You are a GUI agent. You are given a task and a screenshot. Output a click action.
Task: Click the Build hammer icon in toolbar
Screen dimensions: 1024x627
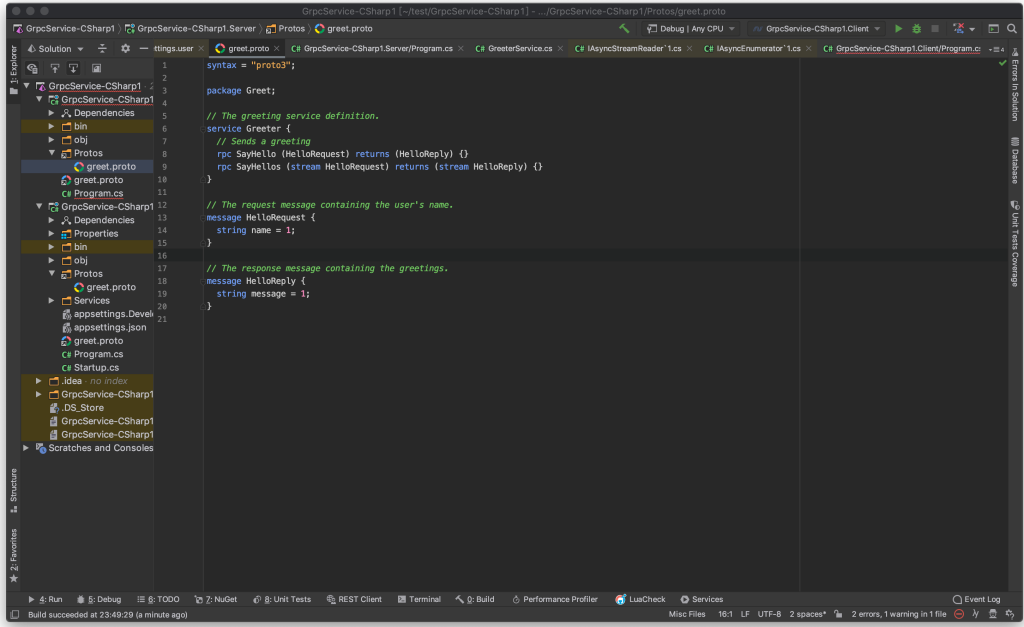pyautogui.click(x=624, y=29)
